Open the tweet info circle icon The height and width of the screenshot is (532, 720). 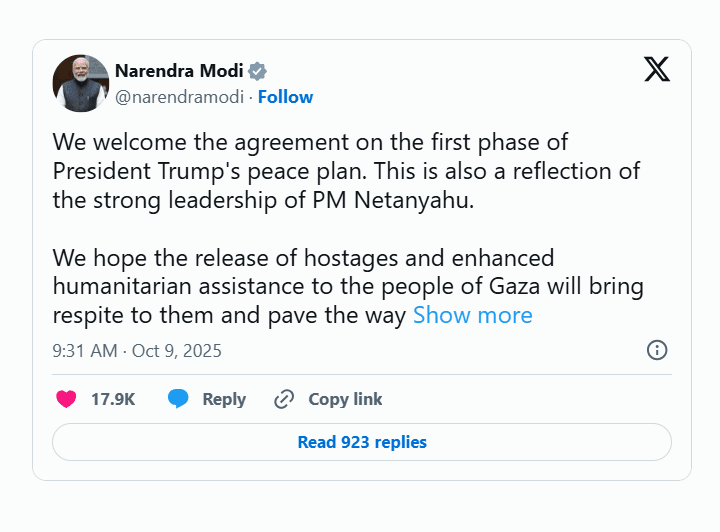[x=657, y=350]
